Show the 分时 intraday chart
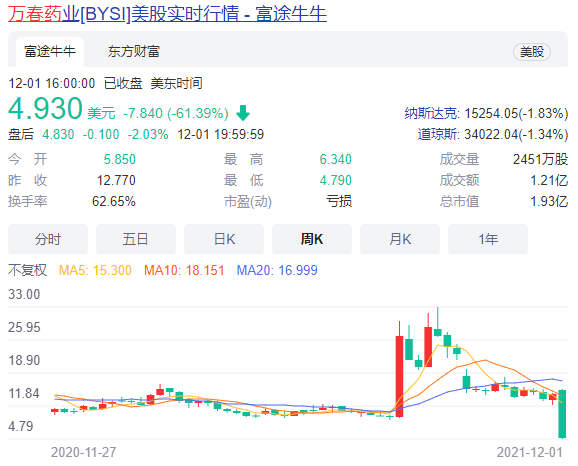 pos(48,239)
